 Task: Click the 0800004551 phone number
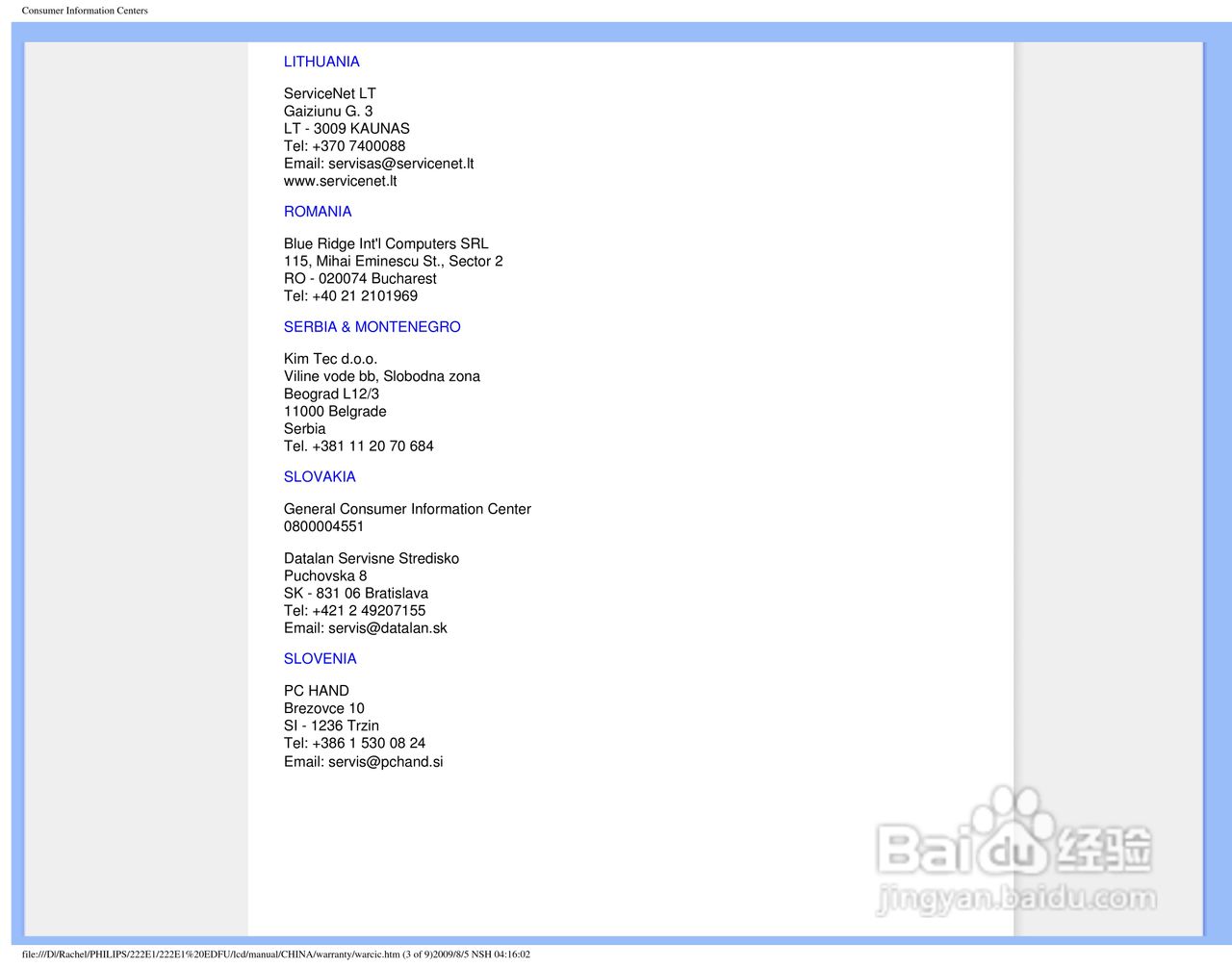tap(323, 526)
